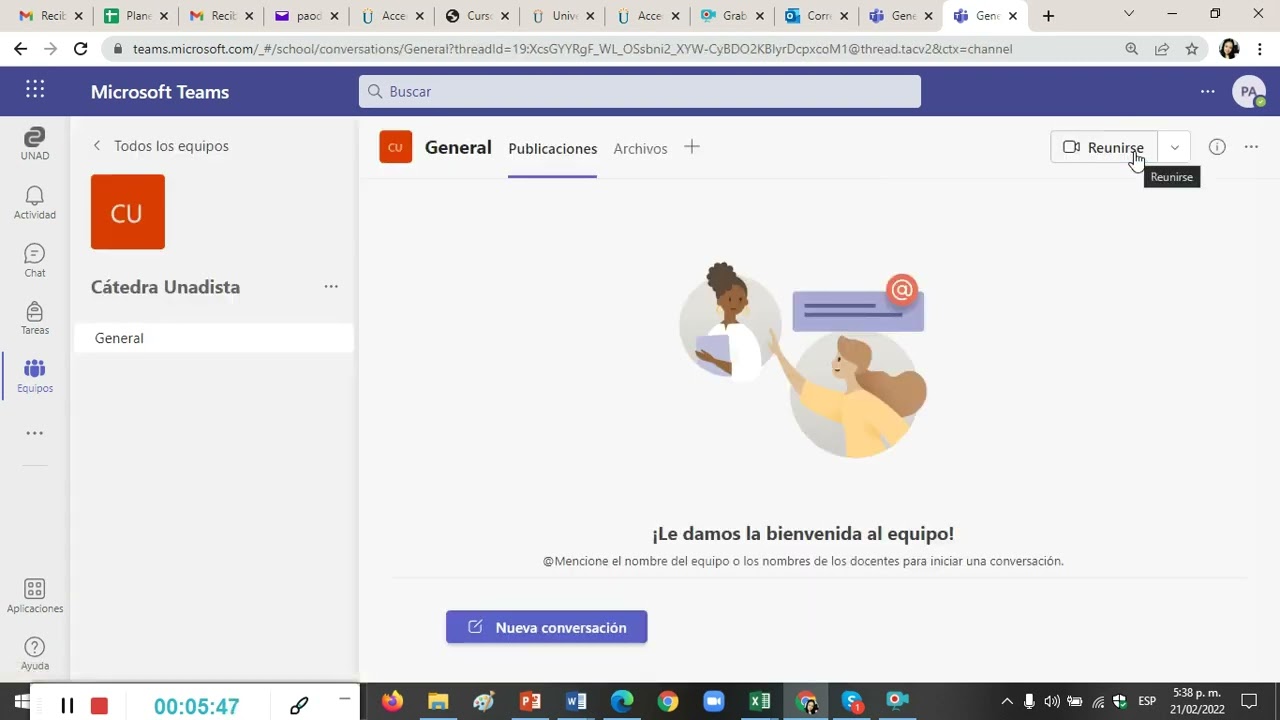Open Actividad bell in sidebar
The image size is (1280, 720).
click(x=35, y=202)
